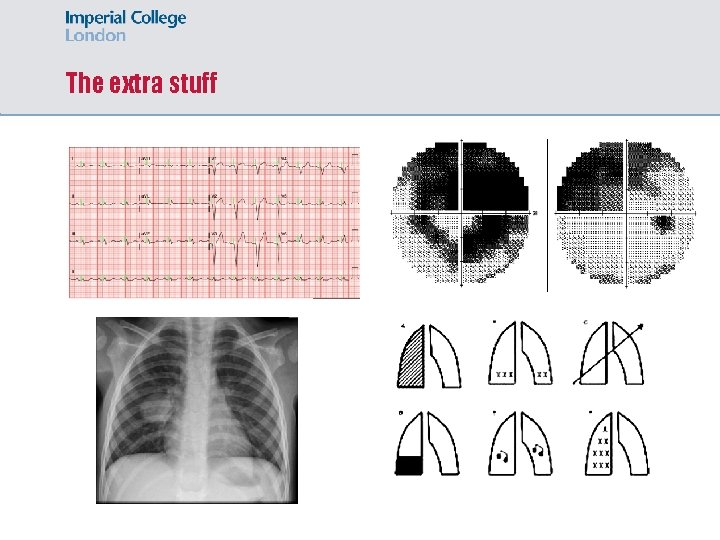Select lung diagram with arrow through it
720x540 pixels.
coord(609,353)
